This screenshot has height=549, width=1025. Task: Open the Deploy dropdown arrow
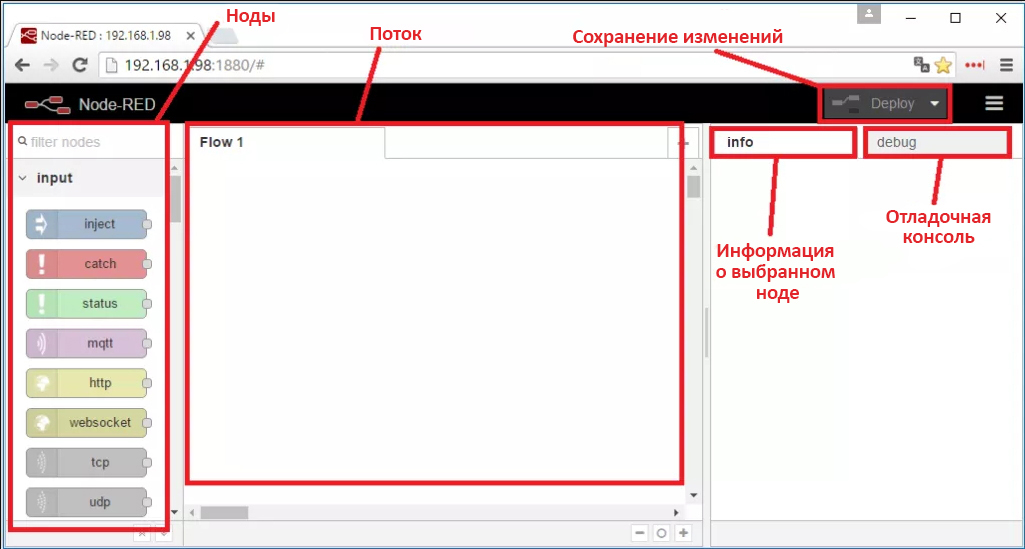tap(934, 103)
